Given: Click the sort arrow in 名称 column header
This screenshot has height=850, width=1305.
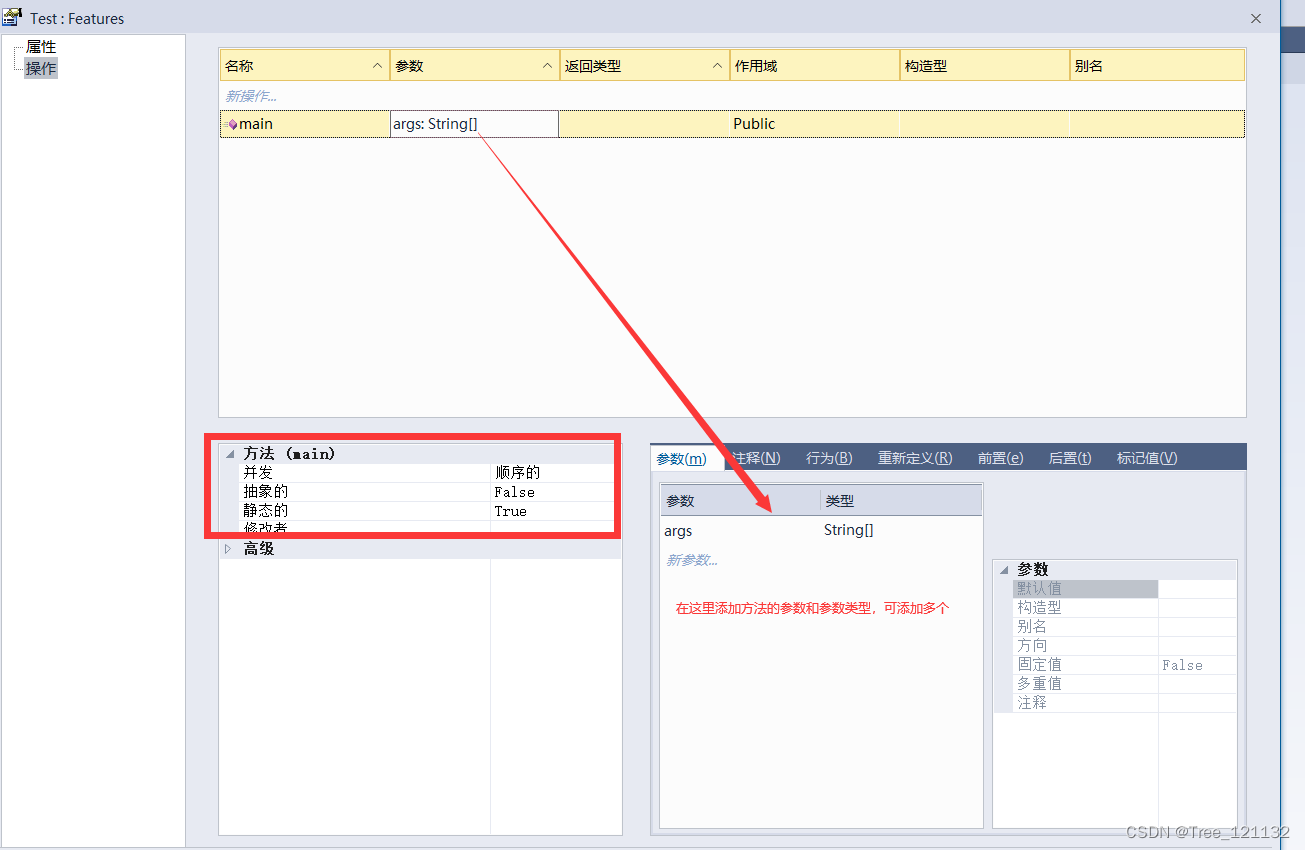Looking at the screenshot, I should point(377,66).
